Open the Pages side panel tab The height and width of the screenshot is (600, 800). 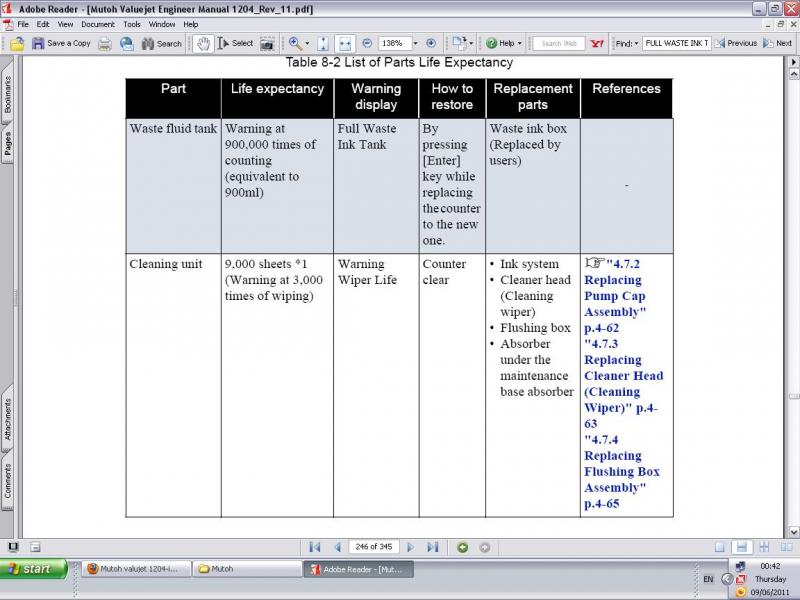7,144
